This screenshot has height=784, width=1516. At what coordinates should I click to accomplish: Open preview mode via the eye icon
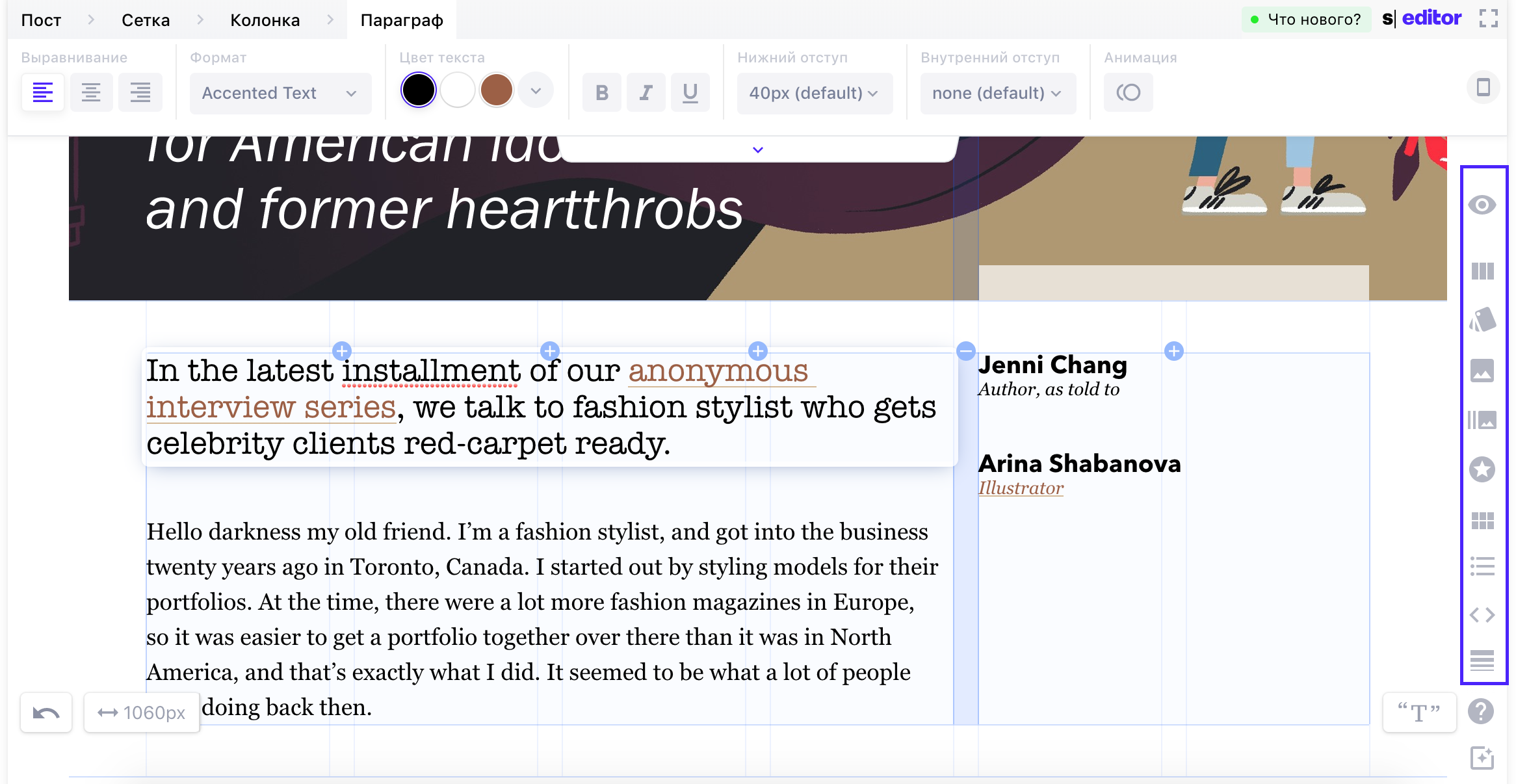[x=1483, y=205]
